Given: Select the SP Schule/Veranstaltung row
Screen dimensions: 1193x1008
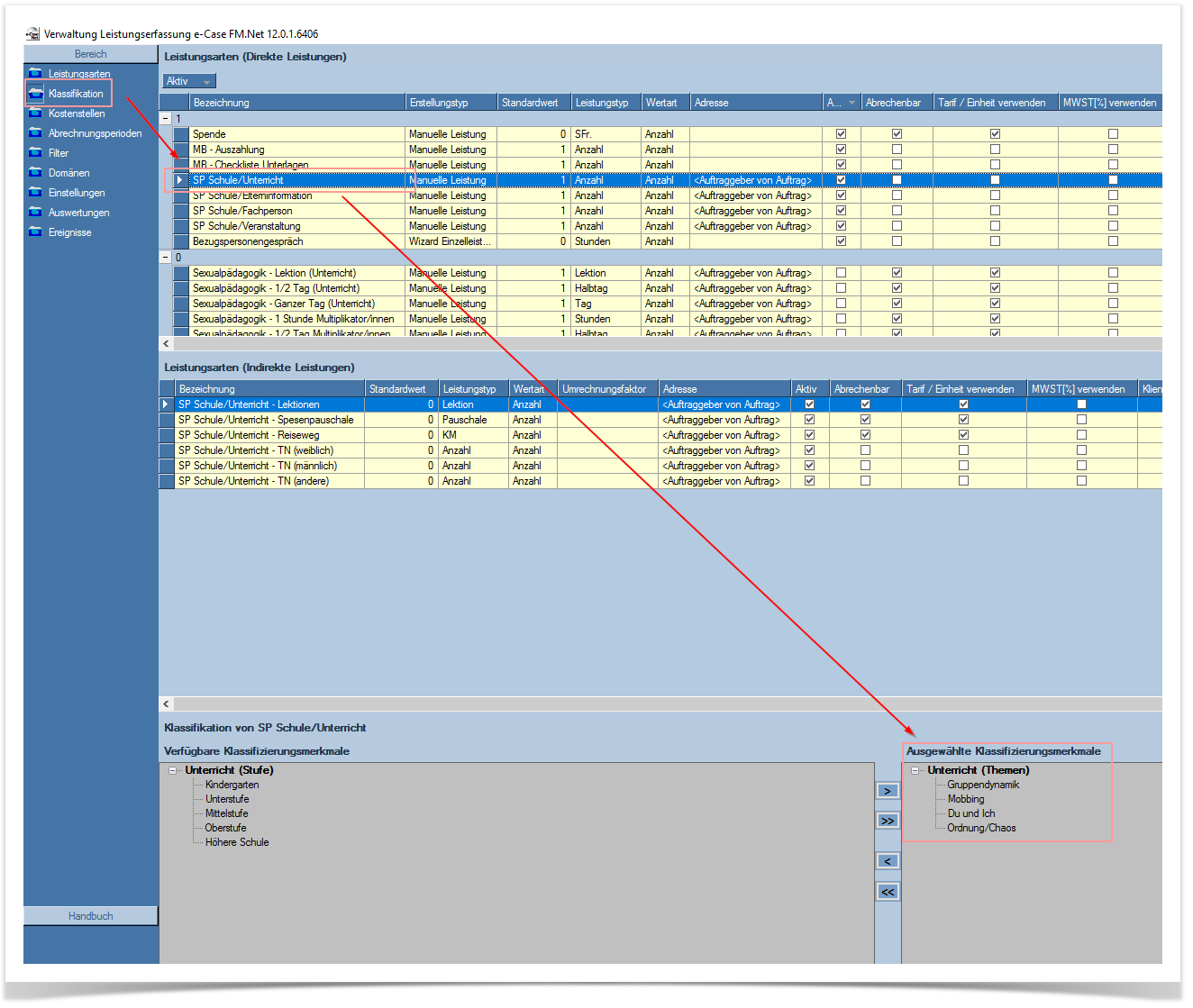Looking at the screenshot, I should [667, 226].
